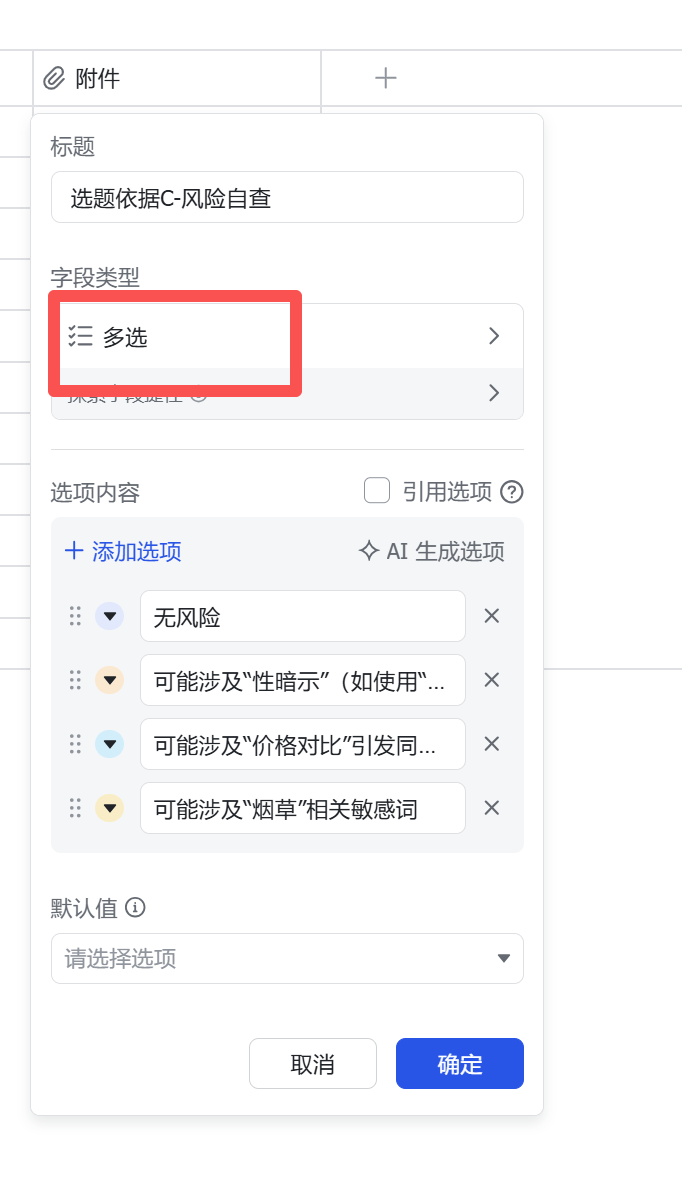Image resolution: width=682 pixels, height=1192 pixels.
Task: Delete the 价格对比 option
Action: tap(492, 744)
